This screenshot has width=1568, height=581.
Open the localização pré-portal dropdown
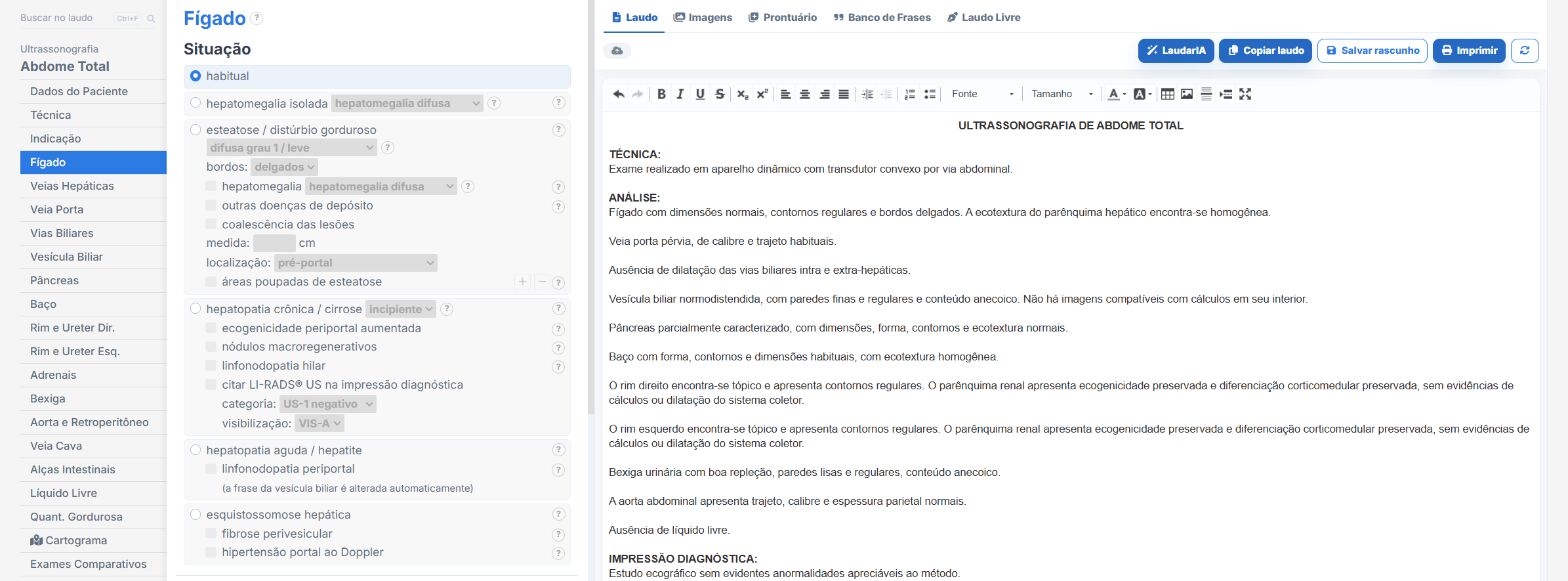click(356, 263)
